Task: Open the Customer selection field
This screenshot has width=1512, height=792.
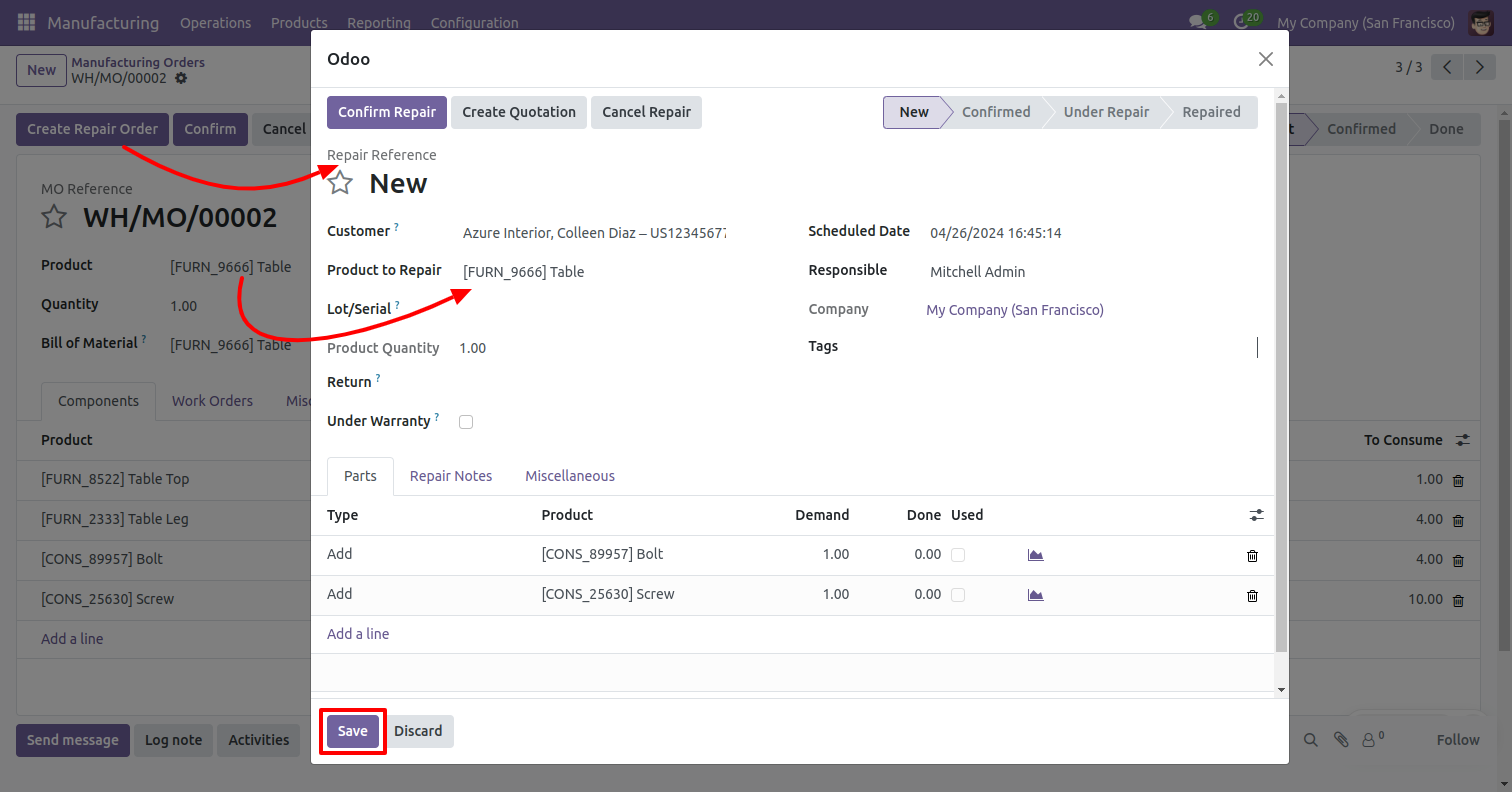Action: click(x=595, y=233)
